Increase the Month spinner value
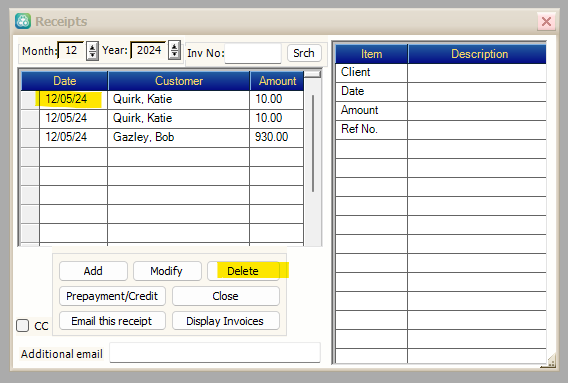Viewport: 568px width, 383px height. click(92, 47)
